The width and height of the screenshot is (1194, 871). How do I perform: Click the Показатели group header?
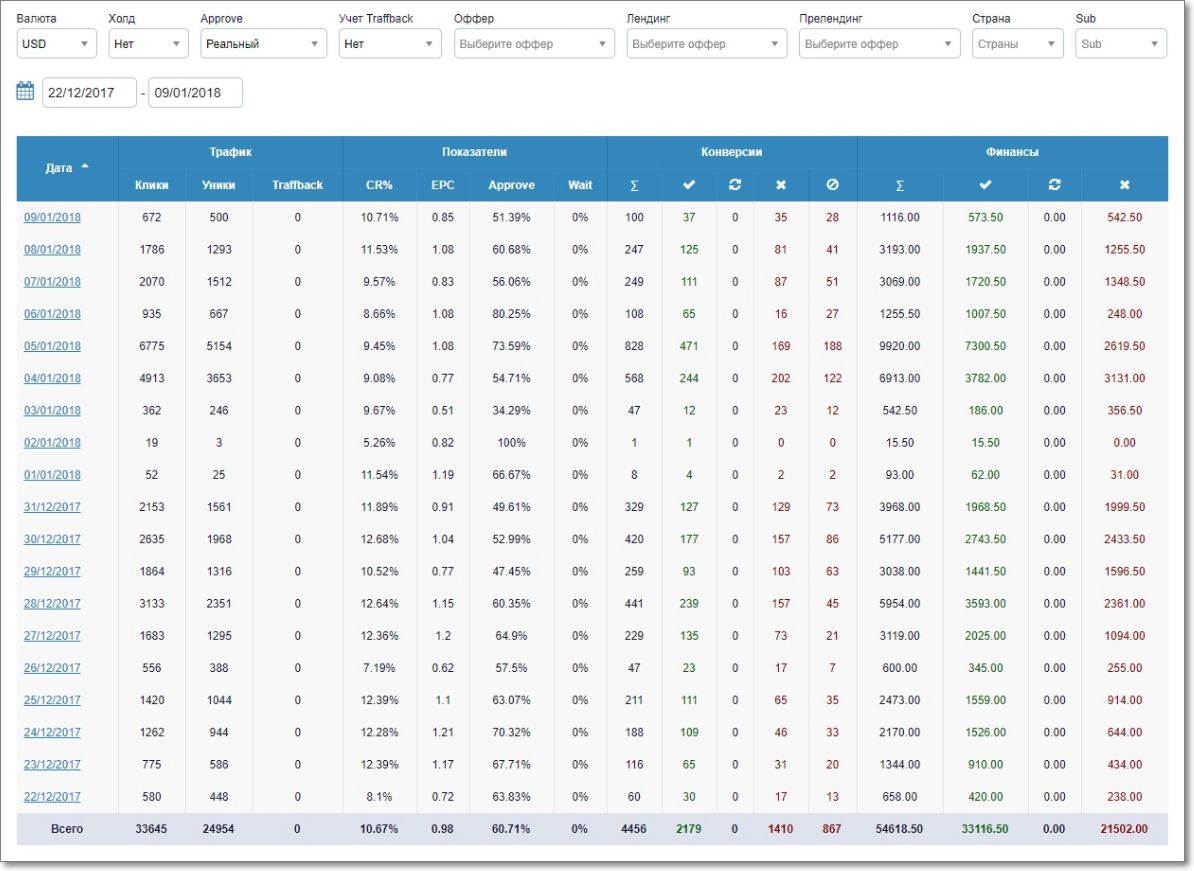pos(474,152)
